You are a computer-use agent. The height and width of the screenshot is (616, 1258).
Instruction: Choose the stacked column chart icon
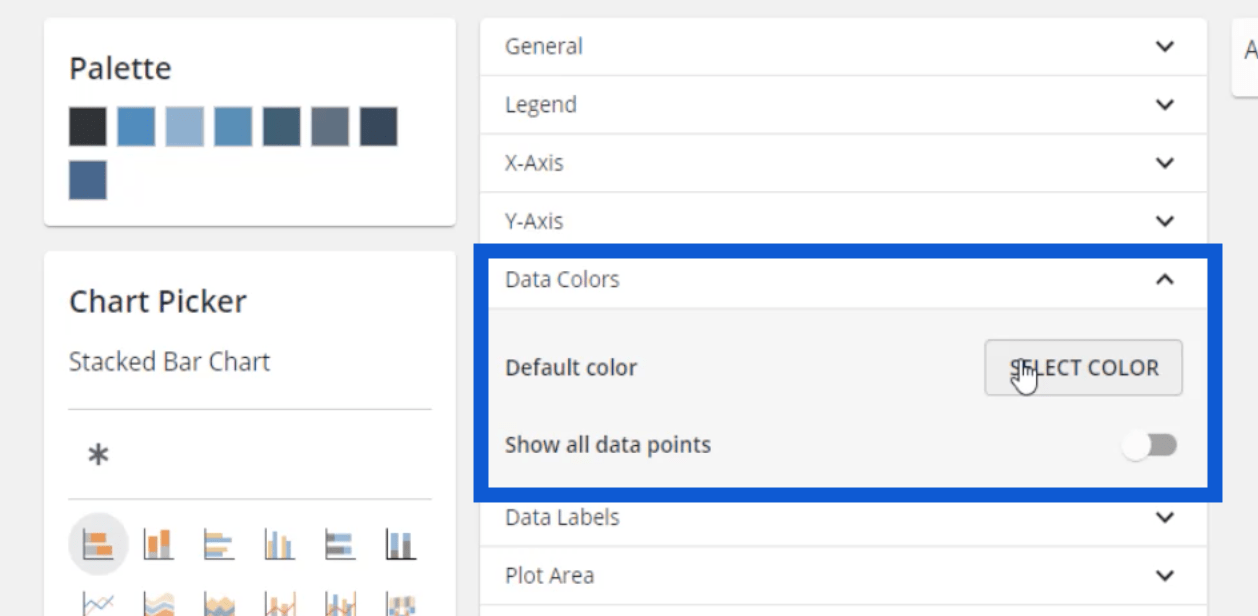tap(158, 545)
